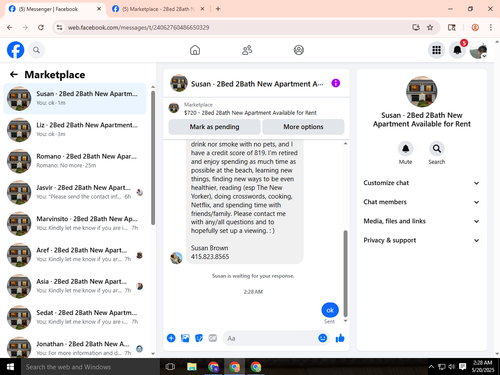The width and height of the screenshot is (500, 375).
Task: Open conversation information purple icon
Action: (336, 83)
